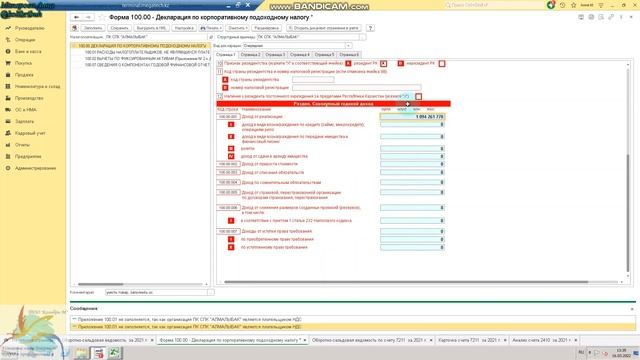This screenshot has height=360, width=640.
Task: Open the Отчеты section
Action: point(22,145)
